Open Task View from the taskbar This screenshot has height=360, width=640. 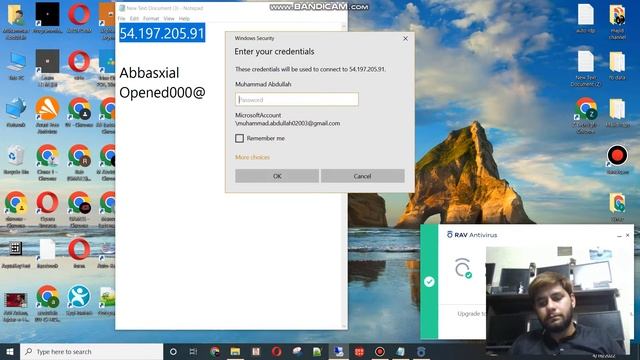[193, 351]
